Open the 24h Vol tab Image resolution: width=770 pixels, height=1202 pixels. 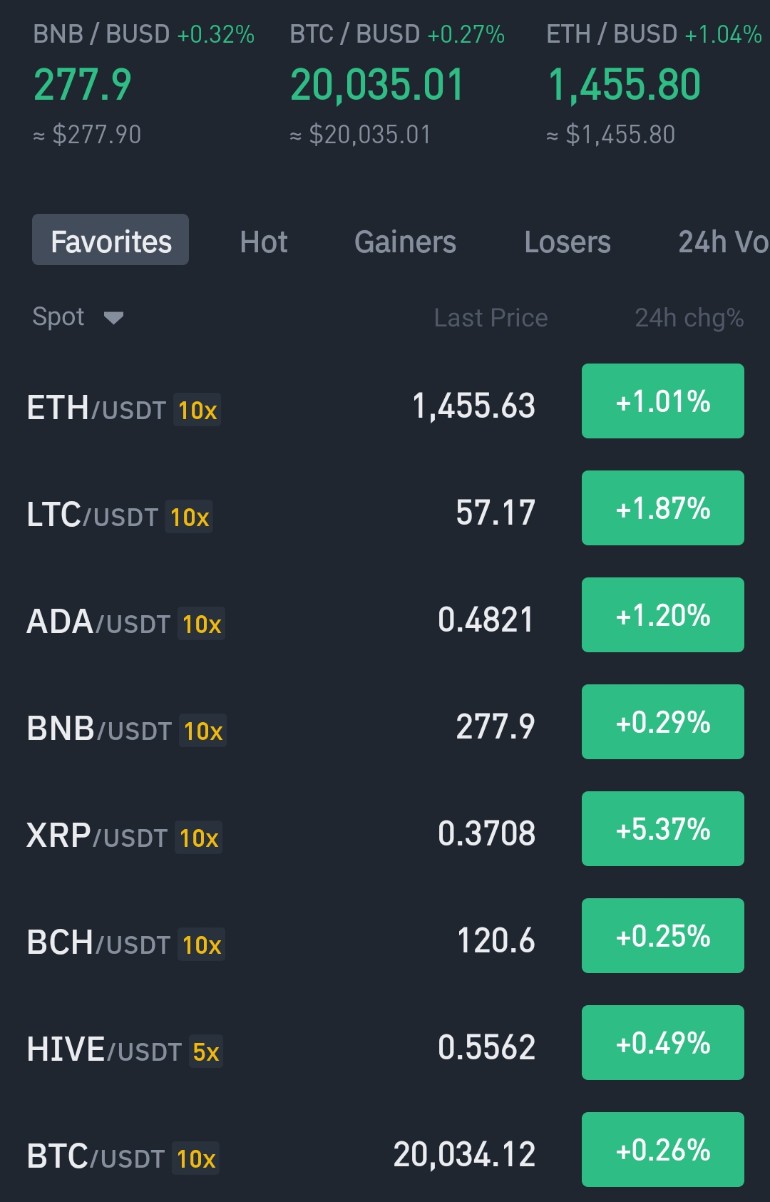coord(724,241)
